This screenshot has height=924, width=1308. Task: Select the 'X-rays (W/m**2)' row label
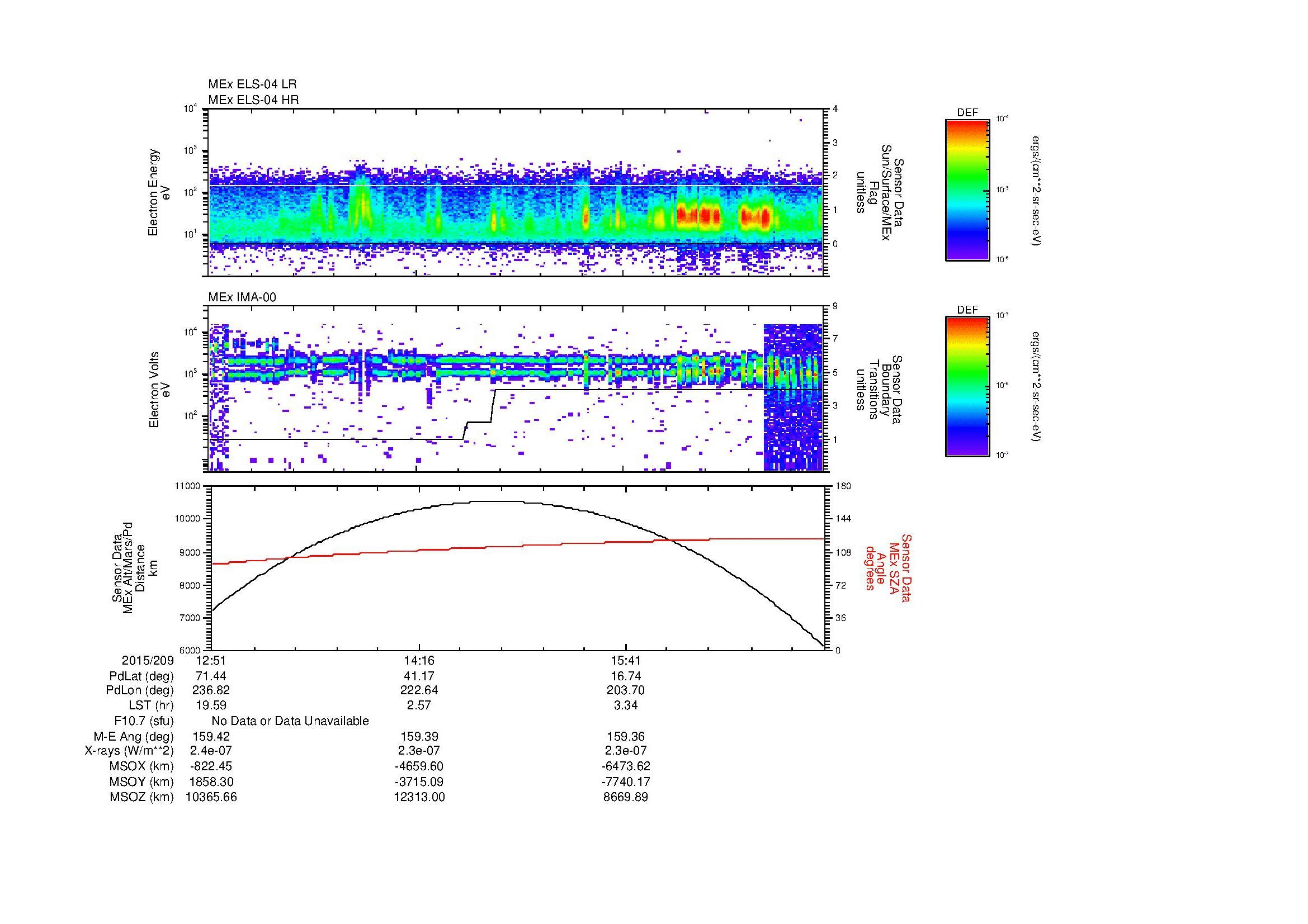point(129,751)
